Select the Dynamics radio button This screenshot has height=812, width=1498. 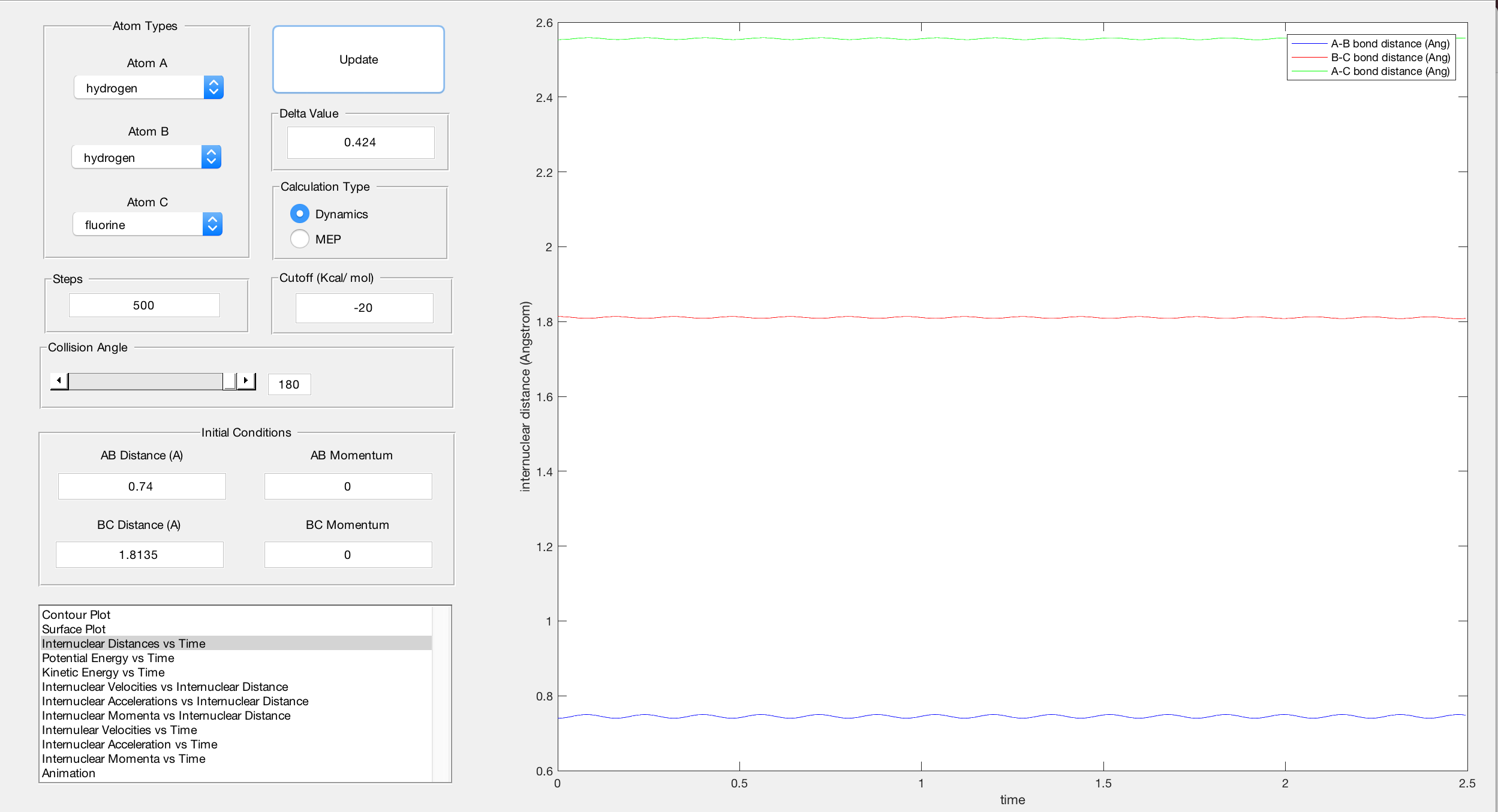click(300, 213)
